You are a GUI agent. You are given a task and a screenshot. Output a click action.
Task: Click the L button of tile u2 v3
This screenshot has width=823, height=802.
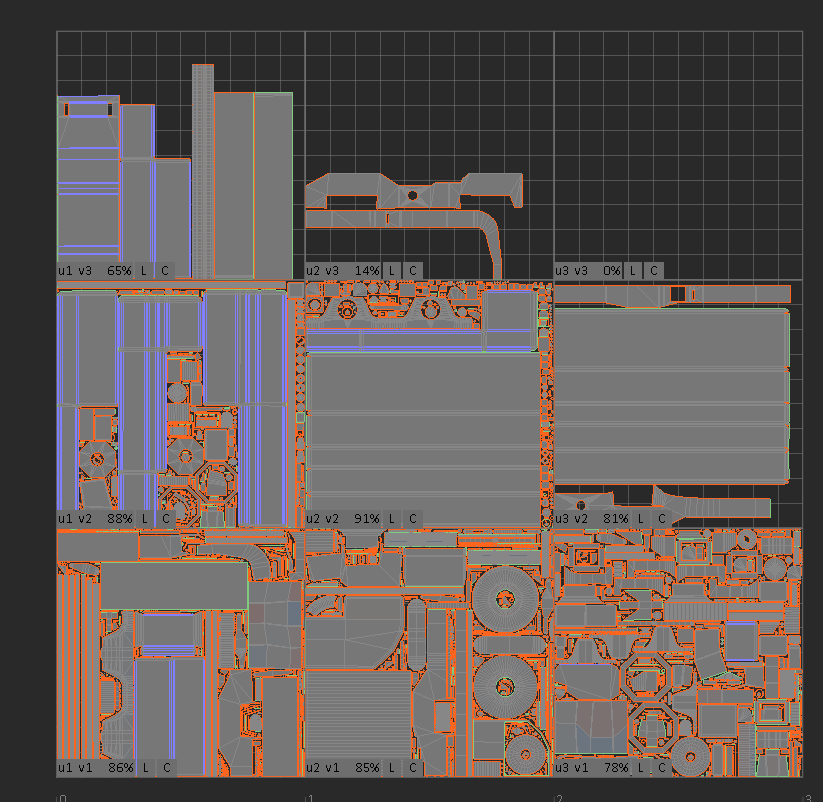pos(392,271)
